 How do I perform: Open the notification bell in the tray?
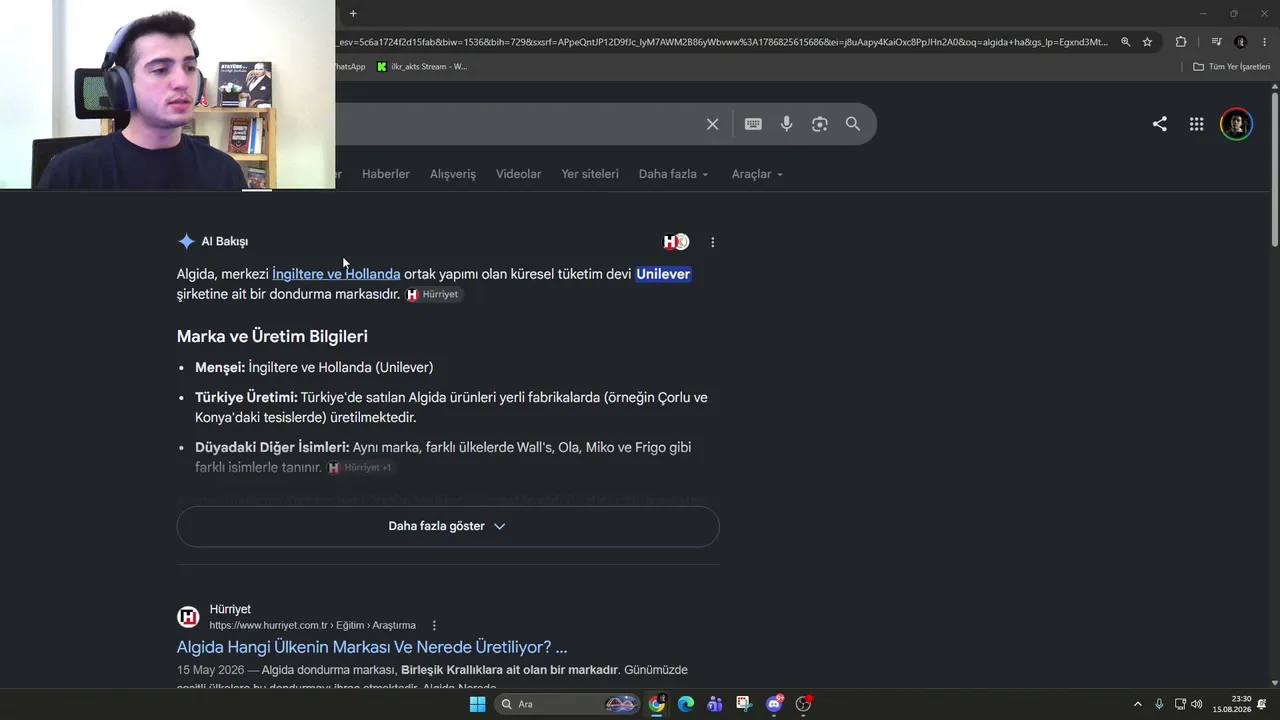[x=1262, y=704]
